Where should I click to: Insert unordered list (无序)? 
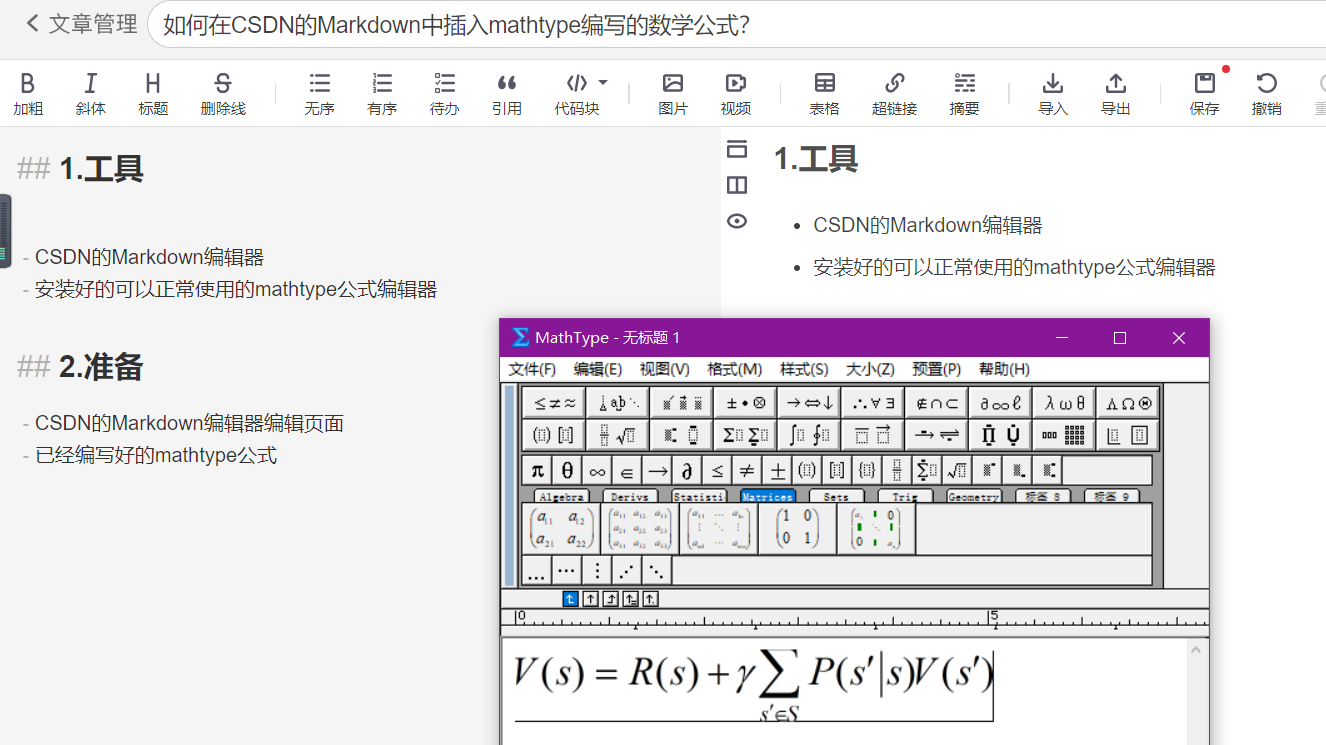pos(320,95)
